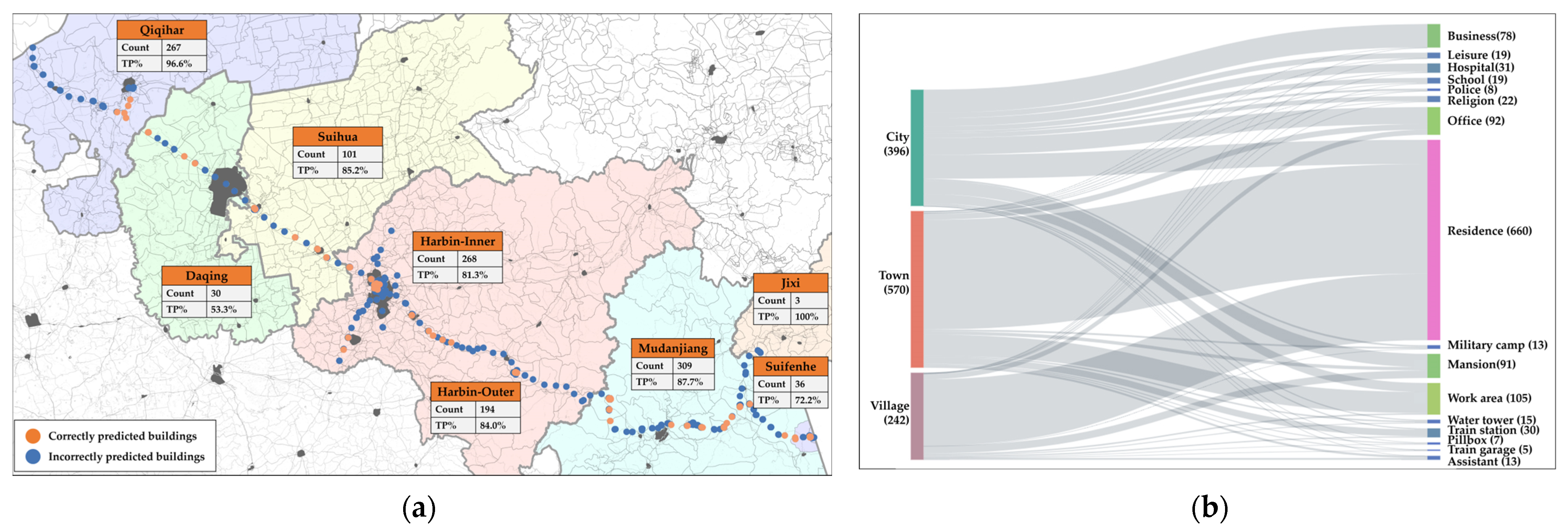Click the pink Residence (660) node bar
Image resolution: width=1568 pixels, height=530 pixels.
pos(1433,240)
